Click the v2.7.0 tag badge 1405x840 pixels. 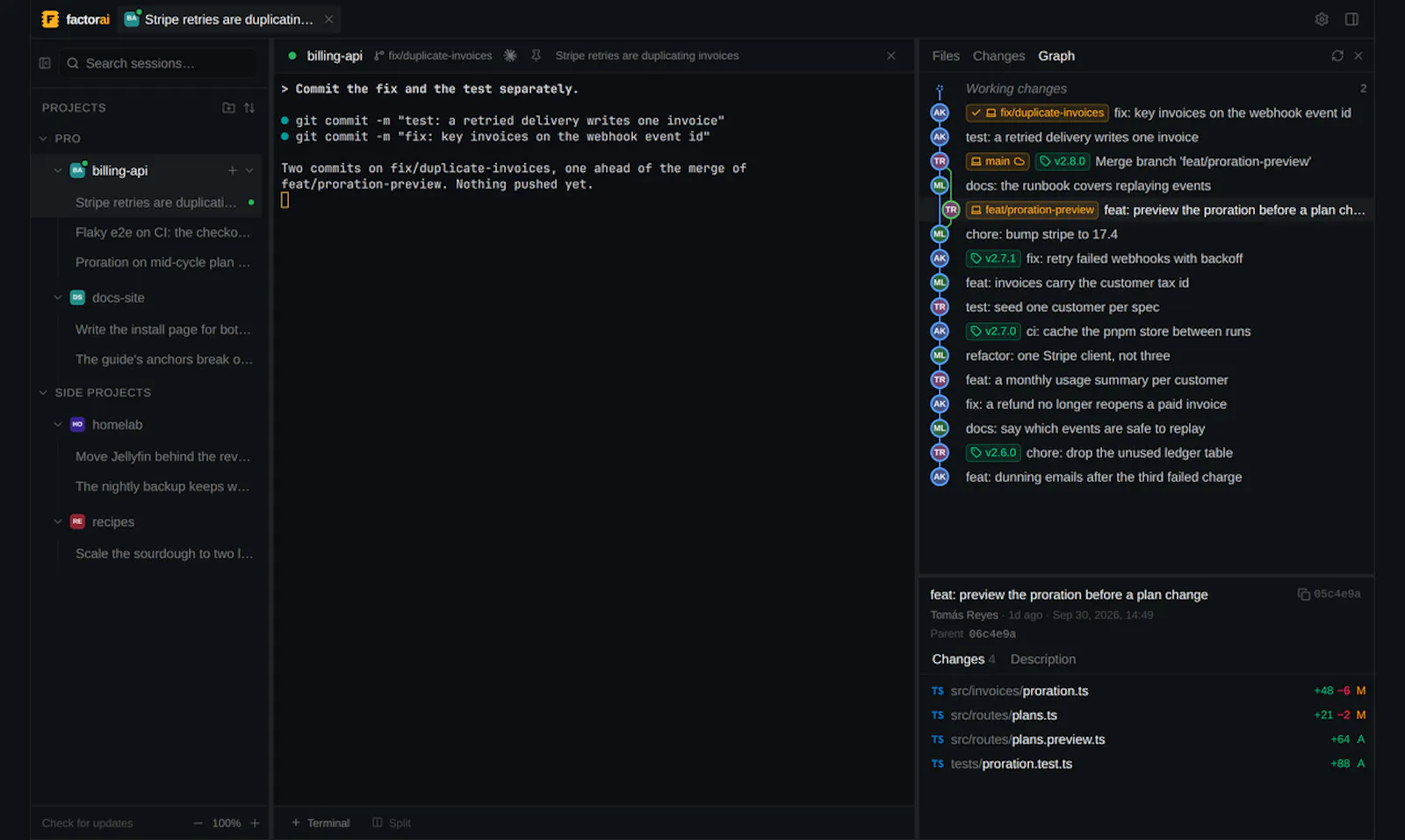[993, 332]
